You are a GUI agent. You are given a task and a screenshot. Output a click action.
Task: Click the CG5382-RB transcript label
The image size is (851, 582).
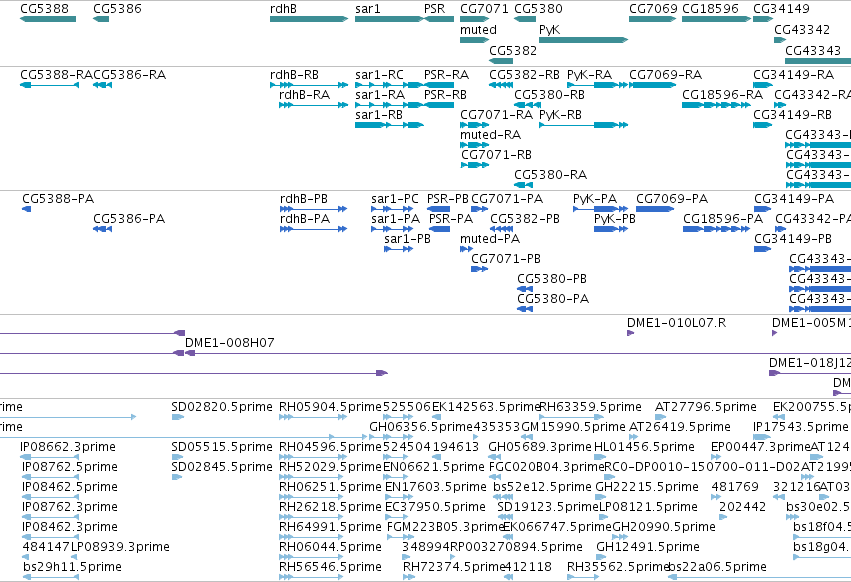click(x=524, y=75)
